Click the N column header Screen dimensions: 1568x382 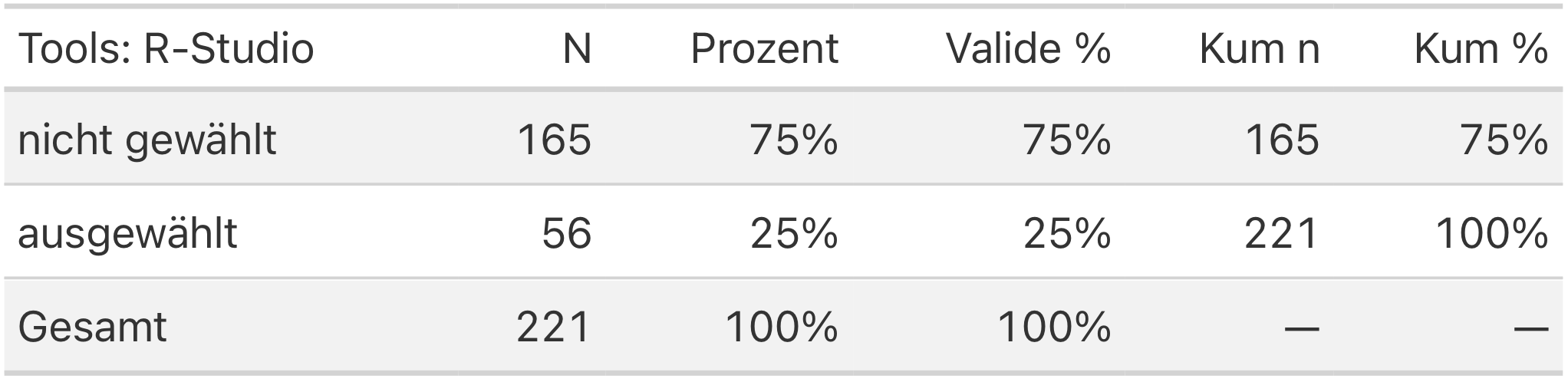577,49
